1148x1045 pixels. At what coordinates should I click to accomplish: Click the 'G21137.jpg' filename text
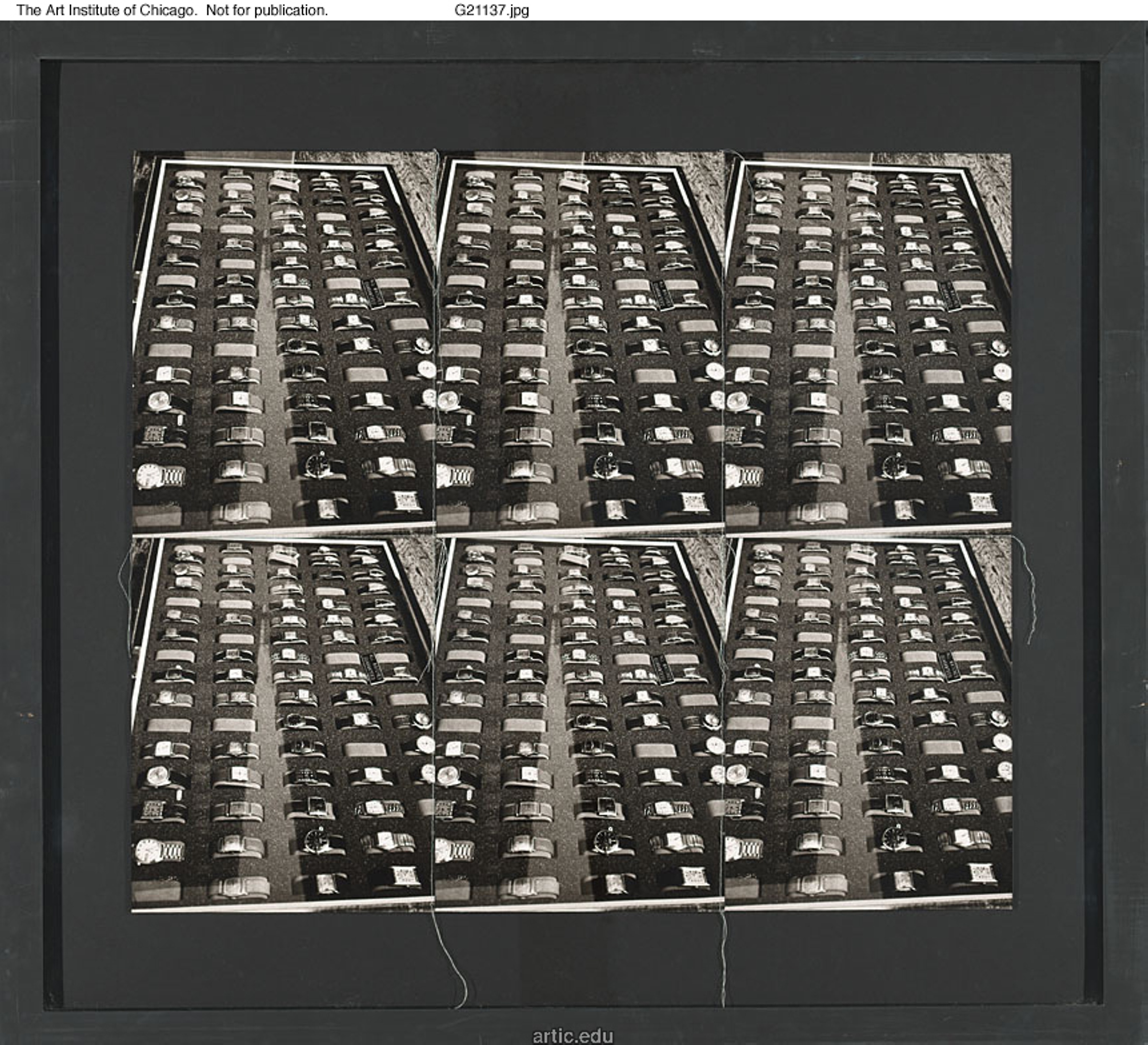point(492,10)
